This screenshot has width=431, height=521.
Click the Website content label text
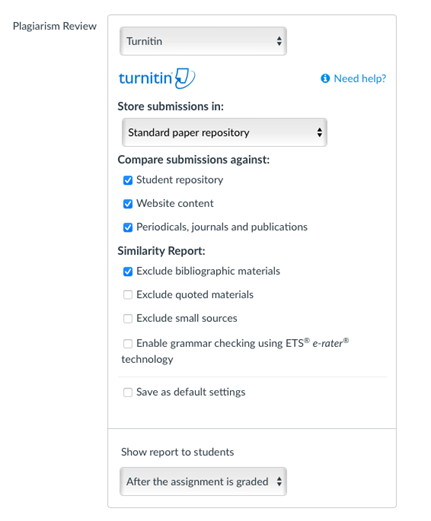pyautogui.click(x=175, y=203)
